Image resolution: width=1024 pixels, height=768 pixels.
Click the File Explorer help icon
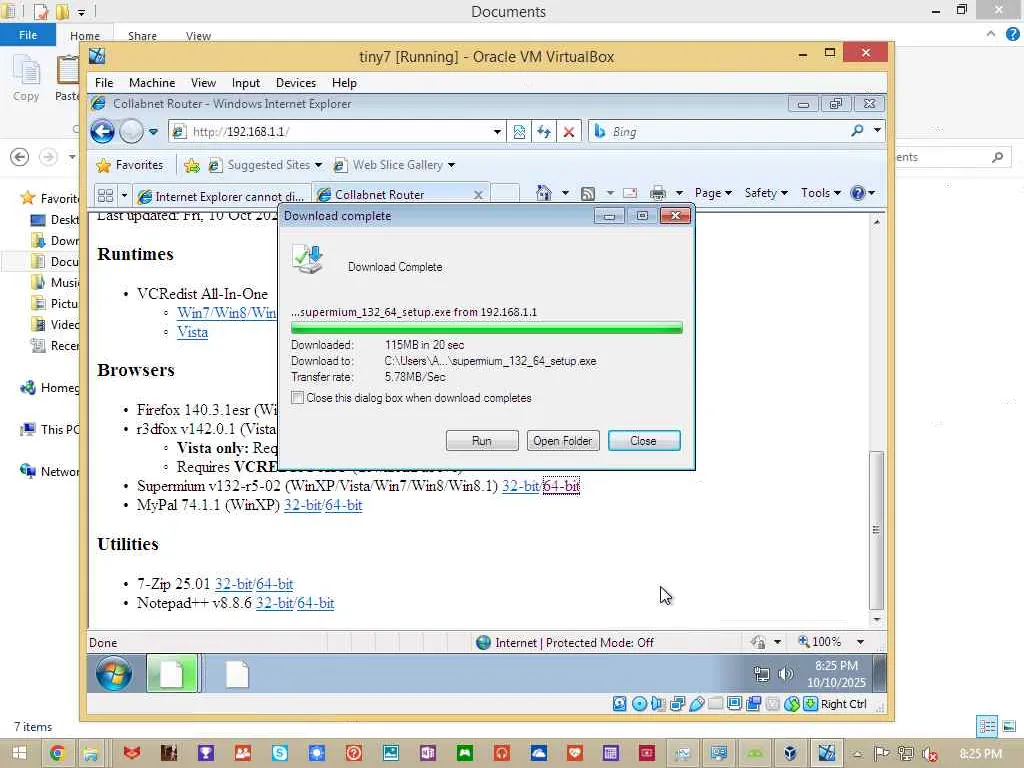pos(1012,35)
